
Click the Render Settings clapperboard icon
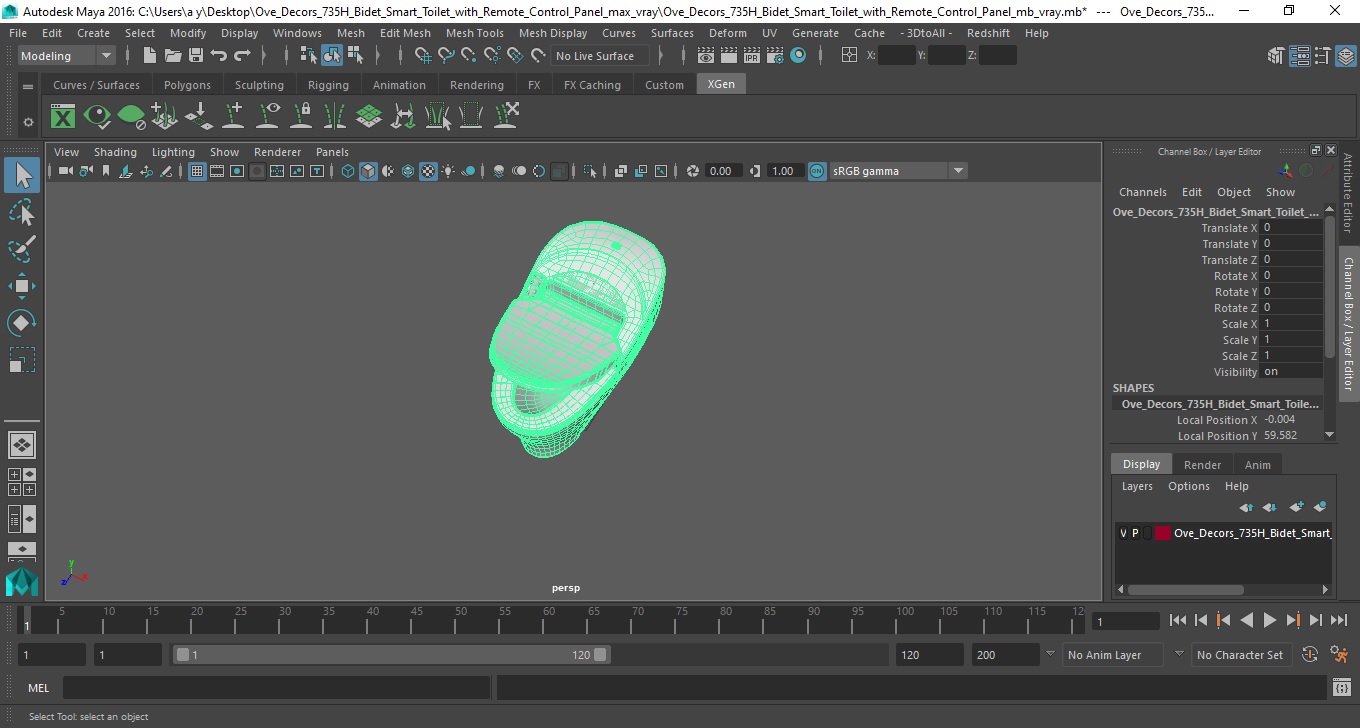pyautogui.click(x=775, y=56)
